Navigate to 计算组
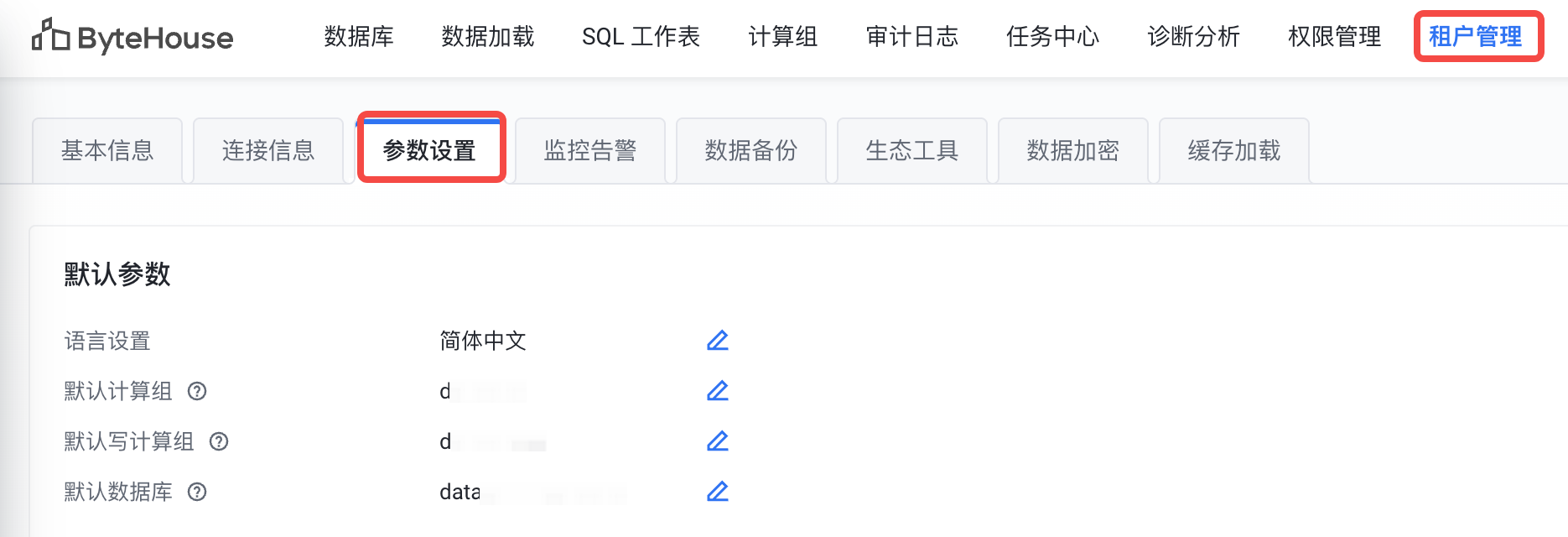This screenshot has width=1568, height=537. click(783, 37)
